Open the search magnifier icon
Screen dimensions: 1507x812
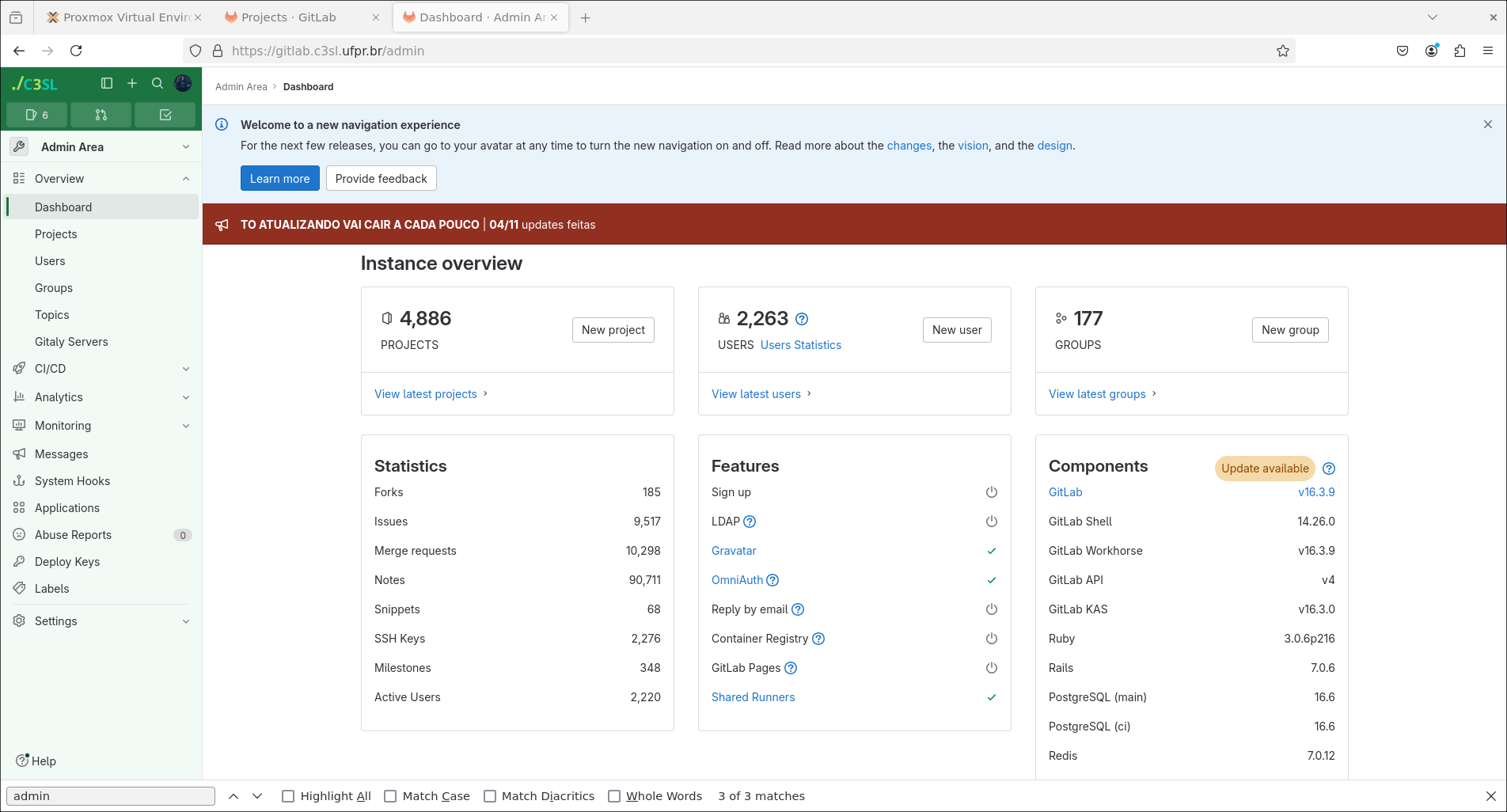click(x=158, y=83)
